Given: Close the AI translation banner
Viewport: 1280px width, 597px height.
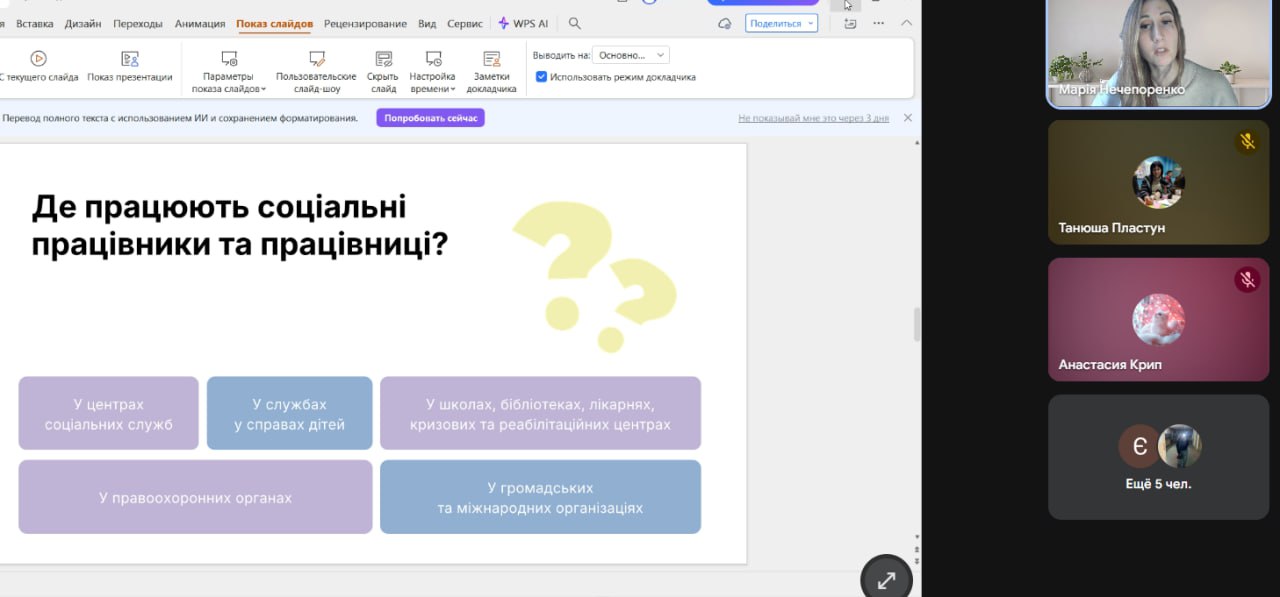Looking at the screenshot, I should (908, 118).
